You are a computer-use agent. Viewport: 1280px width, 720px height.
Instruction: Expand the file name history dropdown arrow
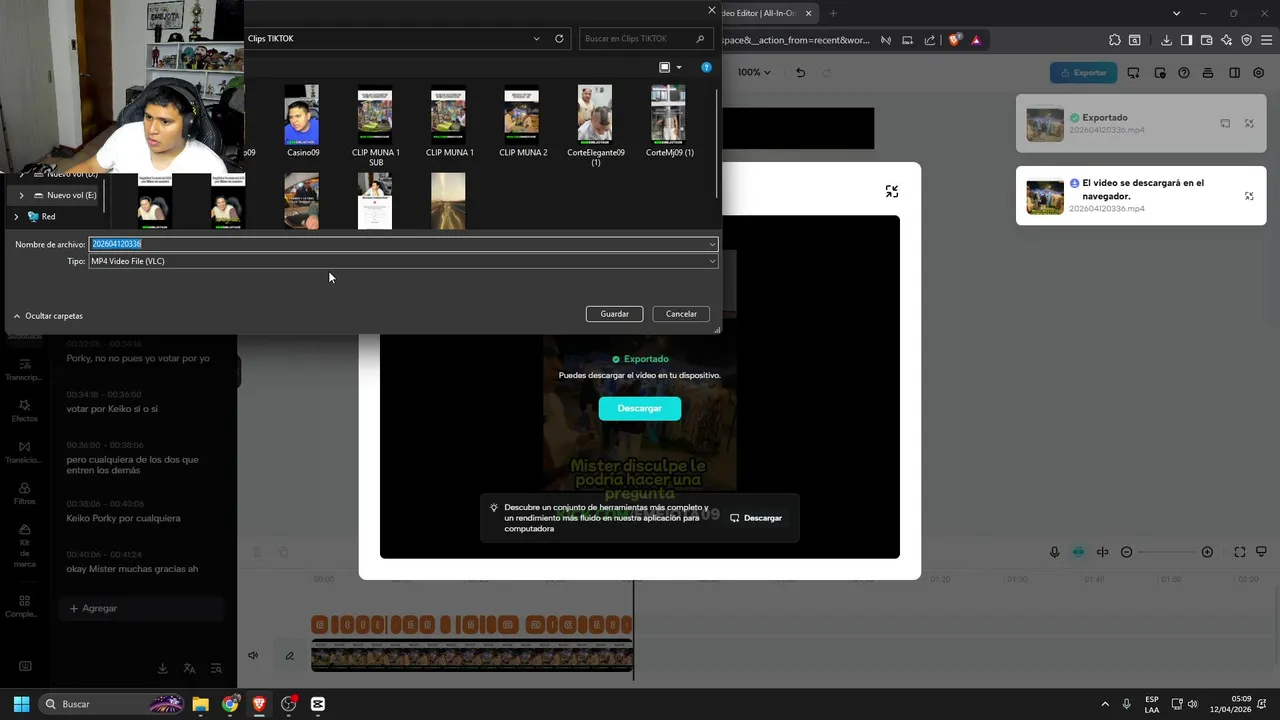[x=712, y=244]
